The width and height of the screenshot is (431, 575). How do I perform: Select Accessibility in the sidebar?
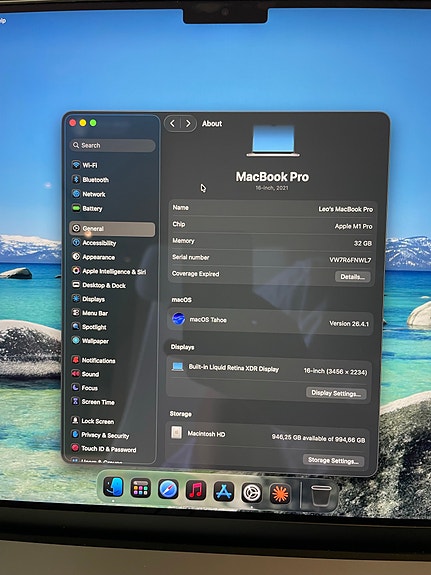(x=94, y=243)
